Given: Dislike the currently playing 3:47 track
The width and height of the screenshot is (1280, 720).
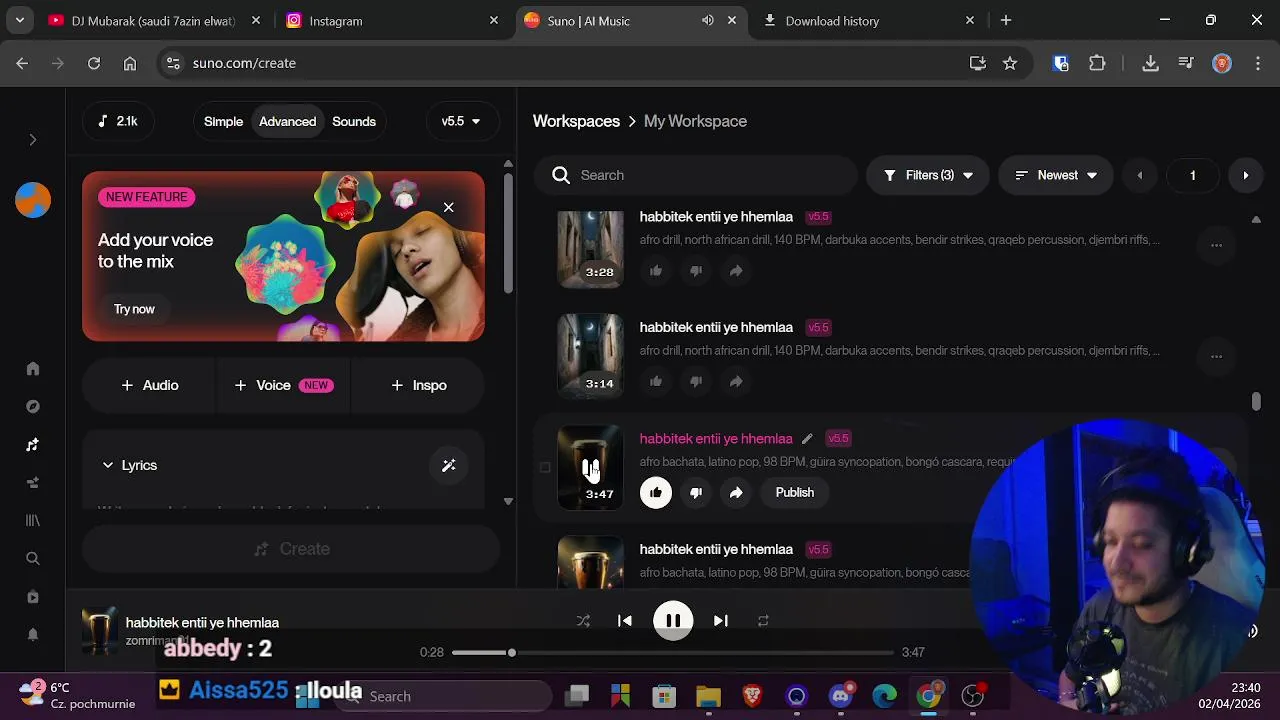Looking at the screenshot, I should coord(696,492).
